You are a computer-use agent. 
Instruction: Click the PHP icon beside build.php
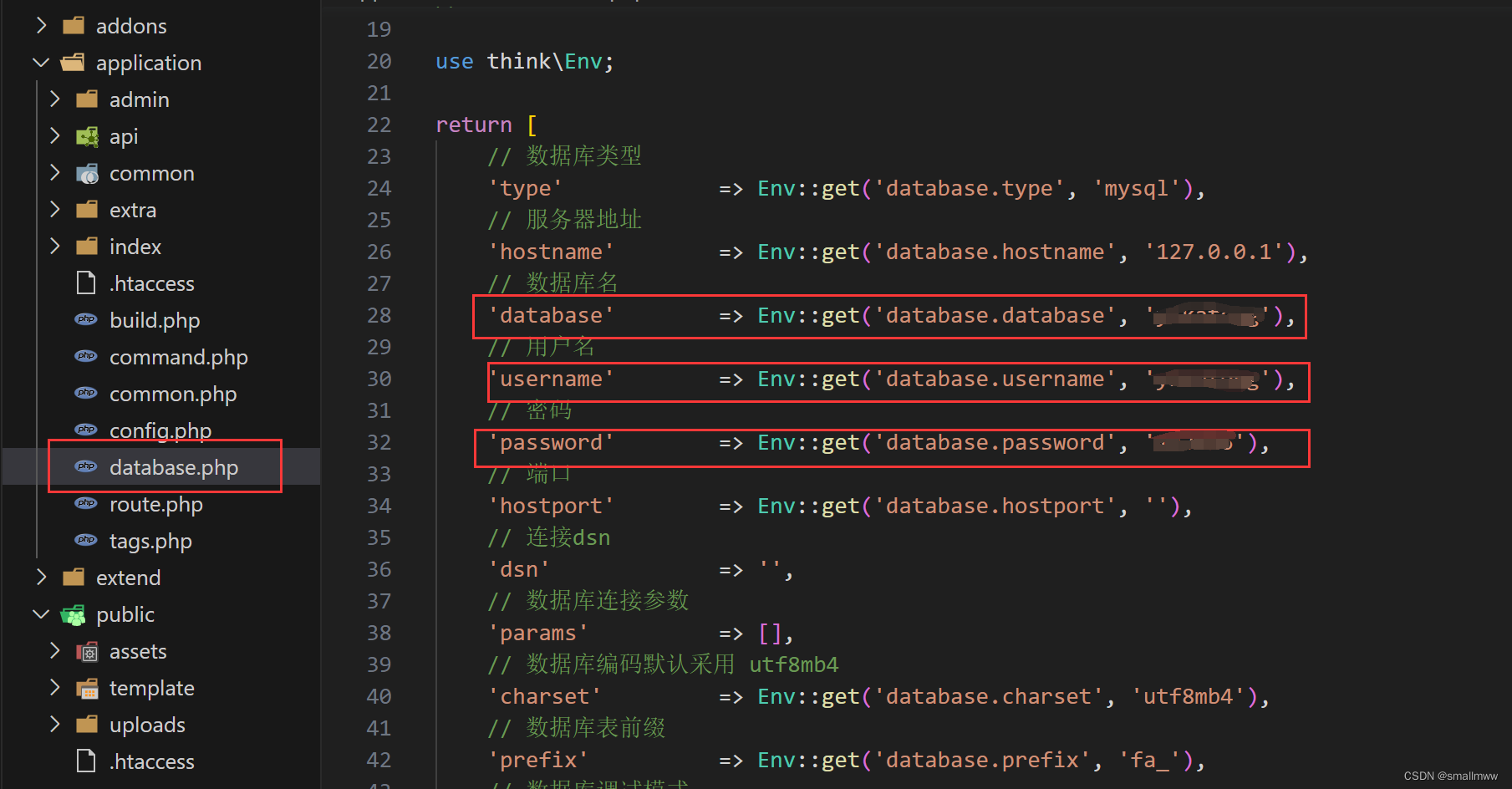tap(86, 319)
